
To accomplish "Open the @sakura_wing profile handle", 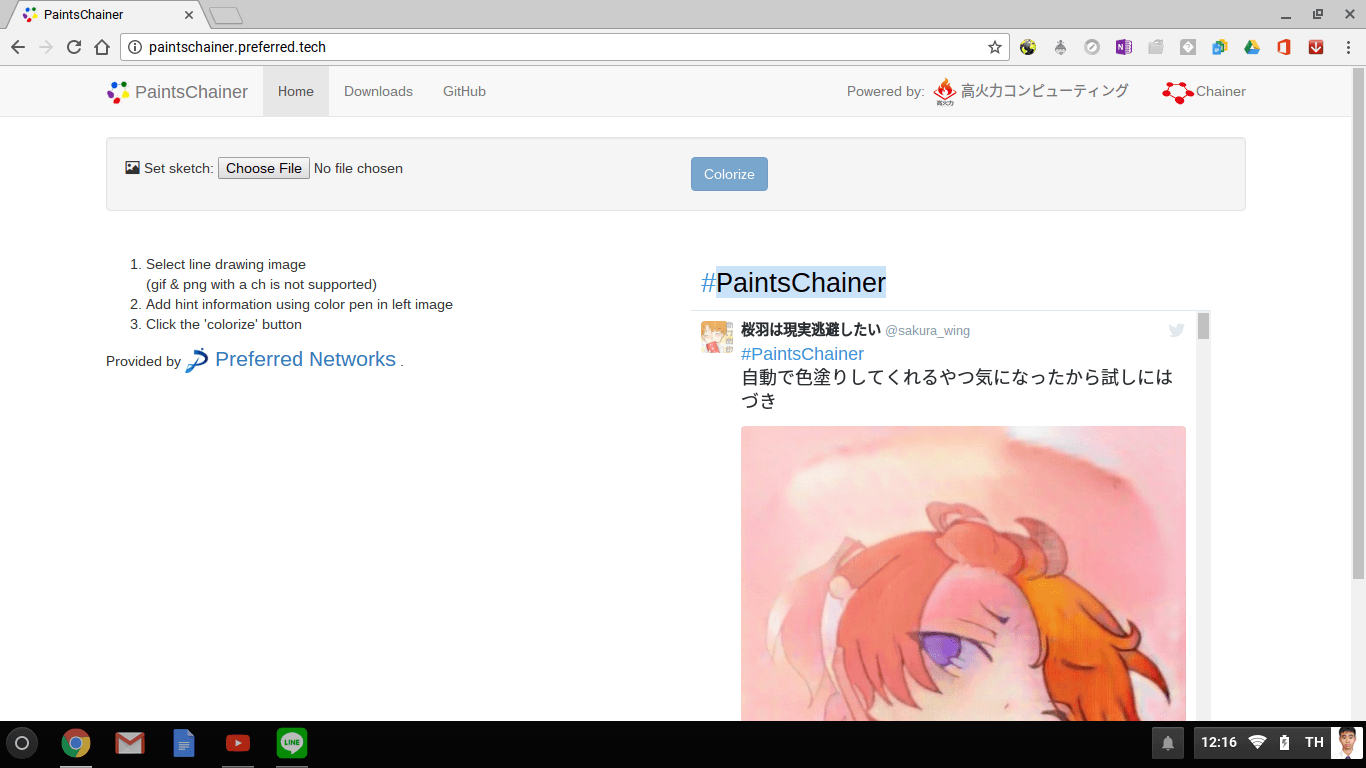I will coord(927,331).
